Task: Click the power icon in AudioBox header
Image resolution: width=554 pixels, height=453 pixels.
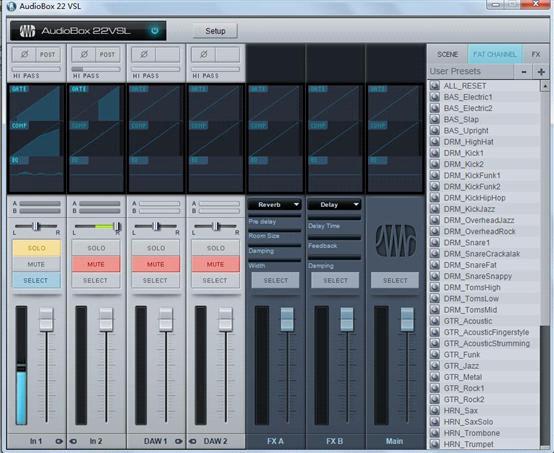Action: [x=154, y=30]
